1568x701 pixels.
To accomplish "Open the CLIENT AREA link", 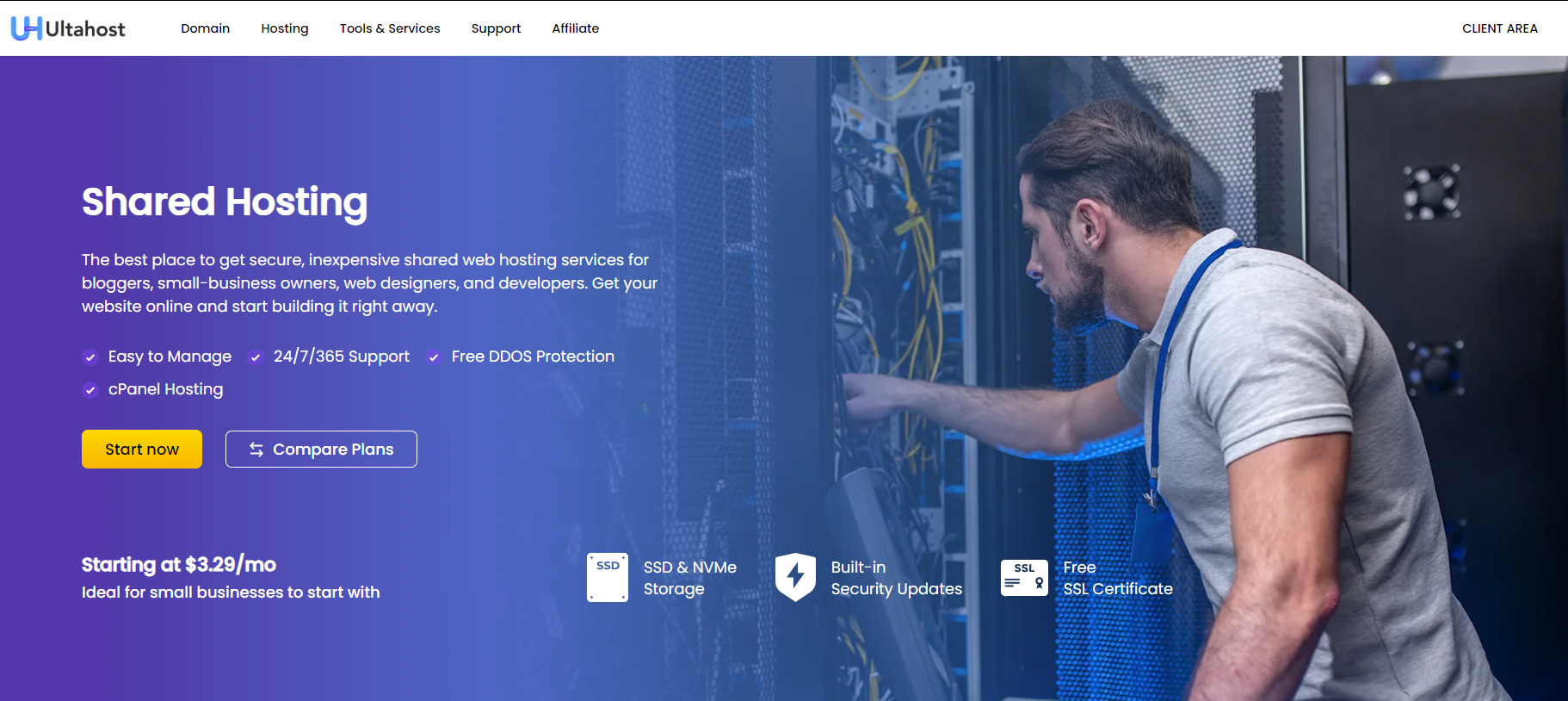I will (x=1499, y=28).
